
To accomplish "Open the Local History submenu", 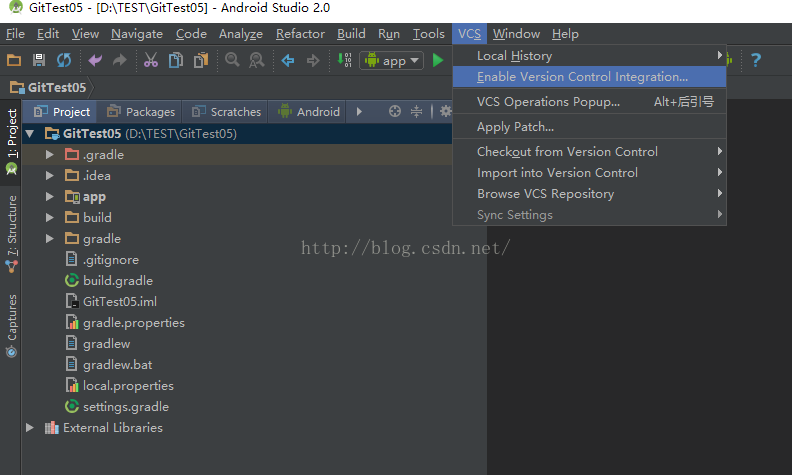I will [x=589, y=56].
